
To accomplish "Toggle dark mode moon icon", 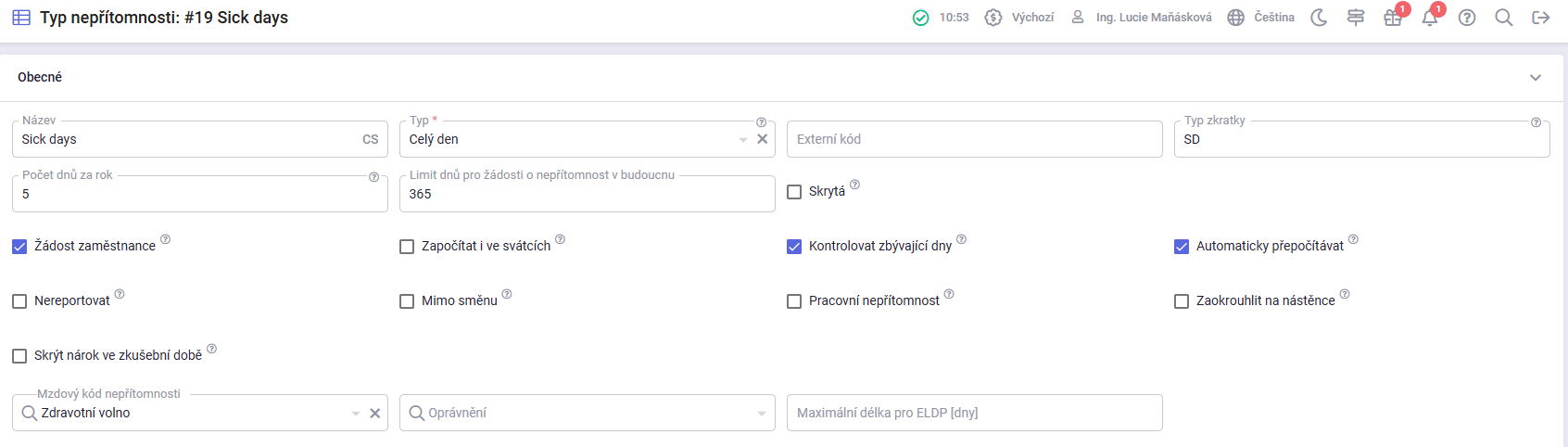I will [x=1319, y=18].
